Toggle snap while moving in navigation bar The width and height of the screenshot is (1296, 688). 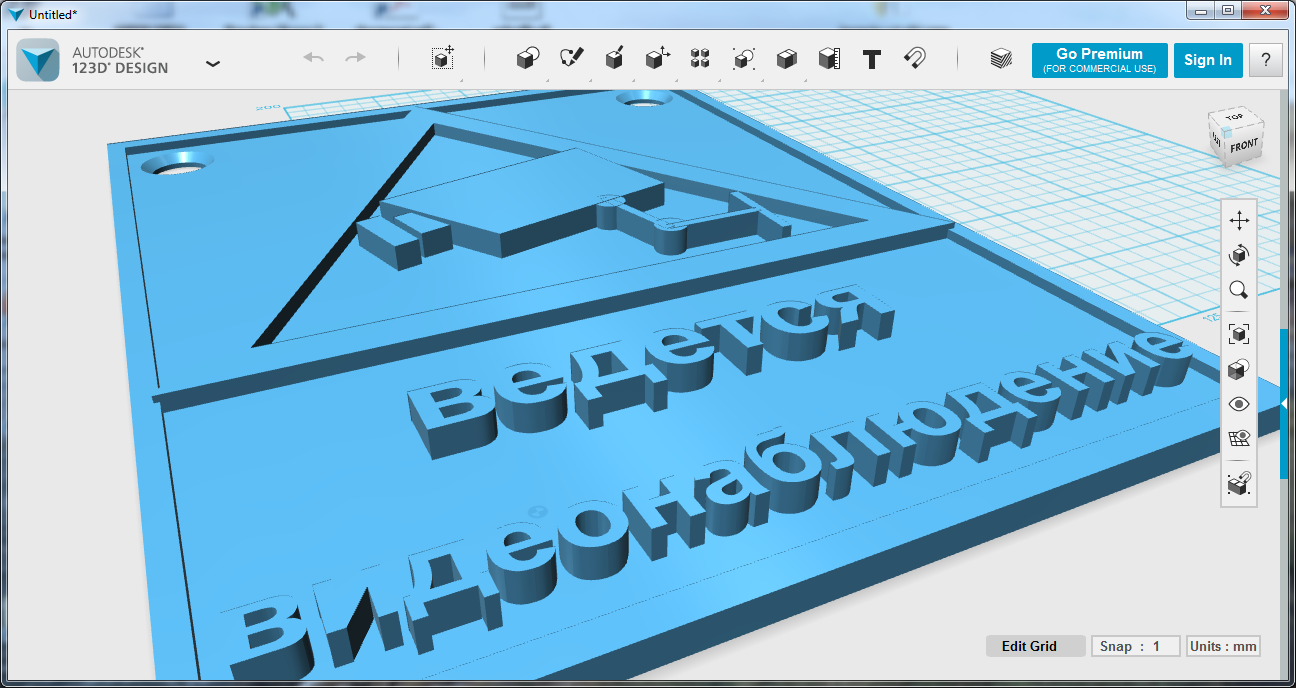click(x=1239, y=484)
